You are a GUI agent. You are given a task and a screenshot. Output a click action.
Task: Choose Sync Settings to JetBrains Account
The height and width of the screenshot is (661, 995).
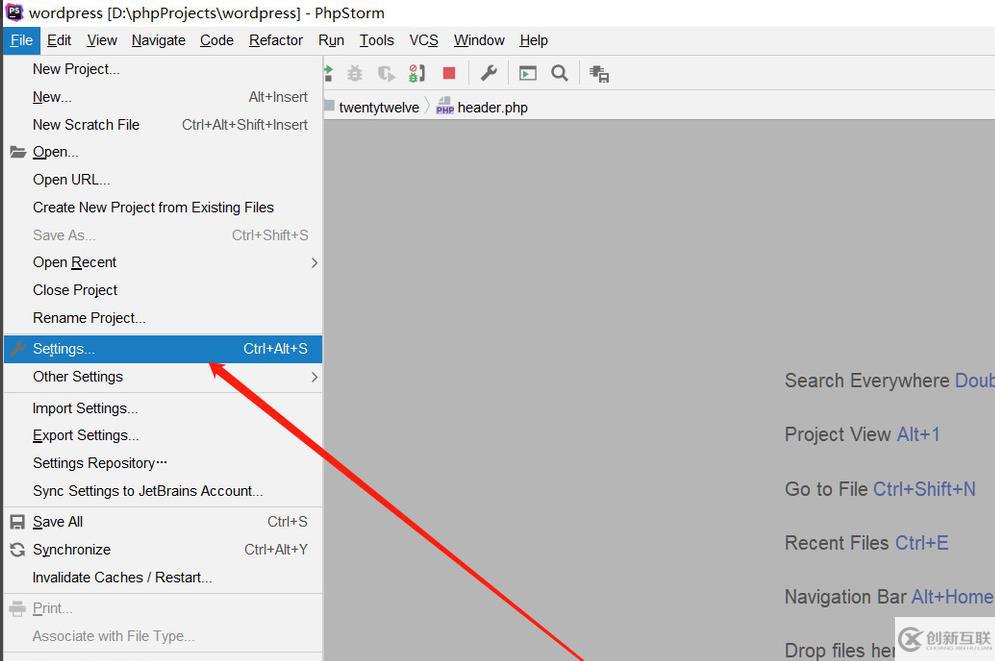[163, 491]
